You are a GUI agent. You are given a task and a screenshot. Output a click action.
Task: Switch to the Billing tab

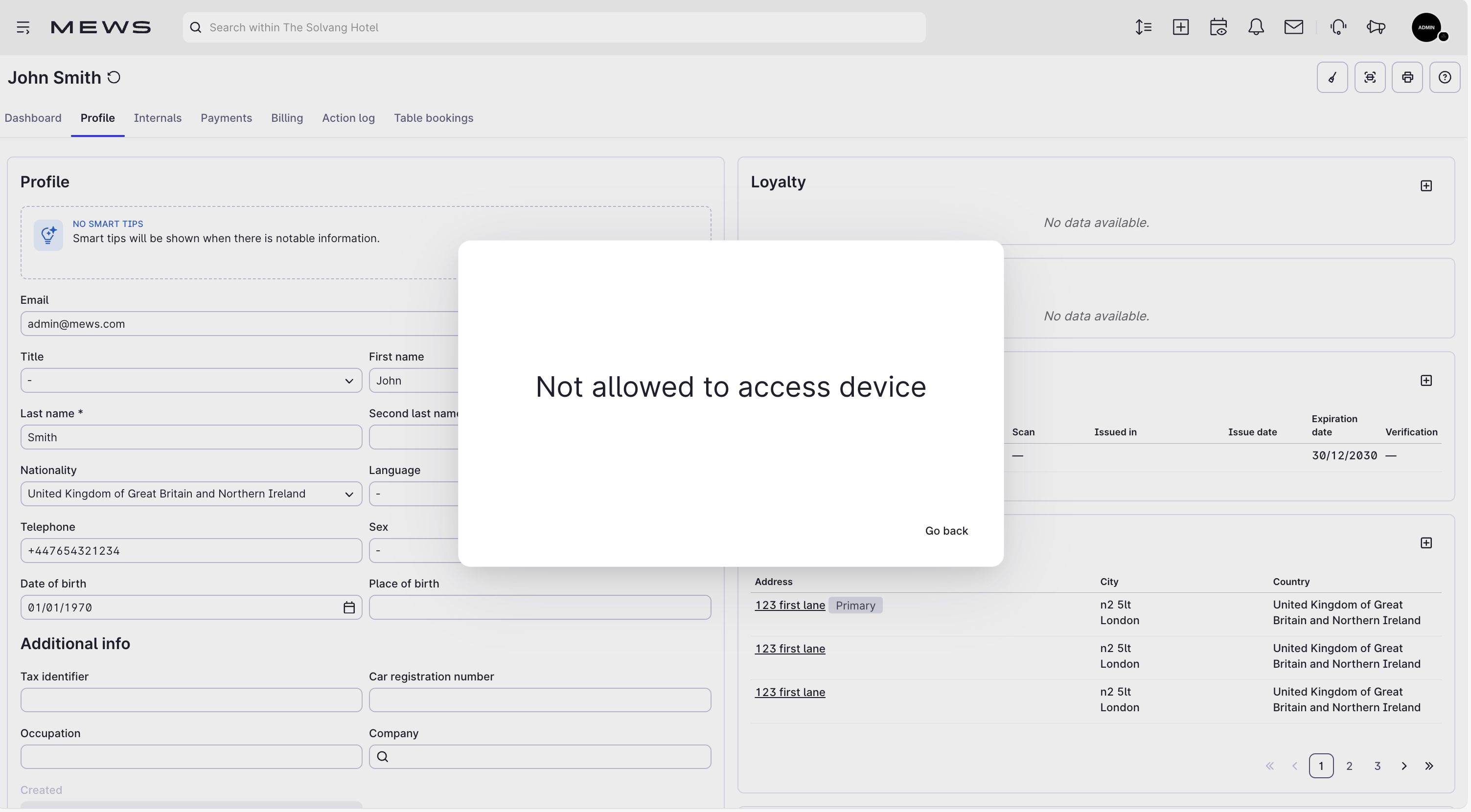(287, 118)
